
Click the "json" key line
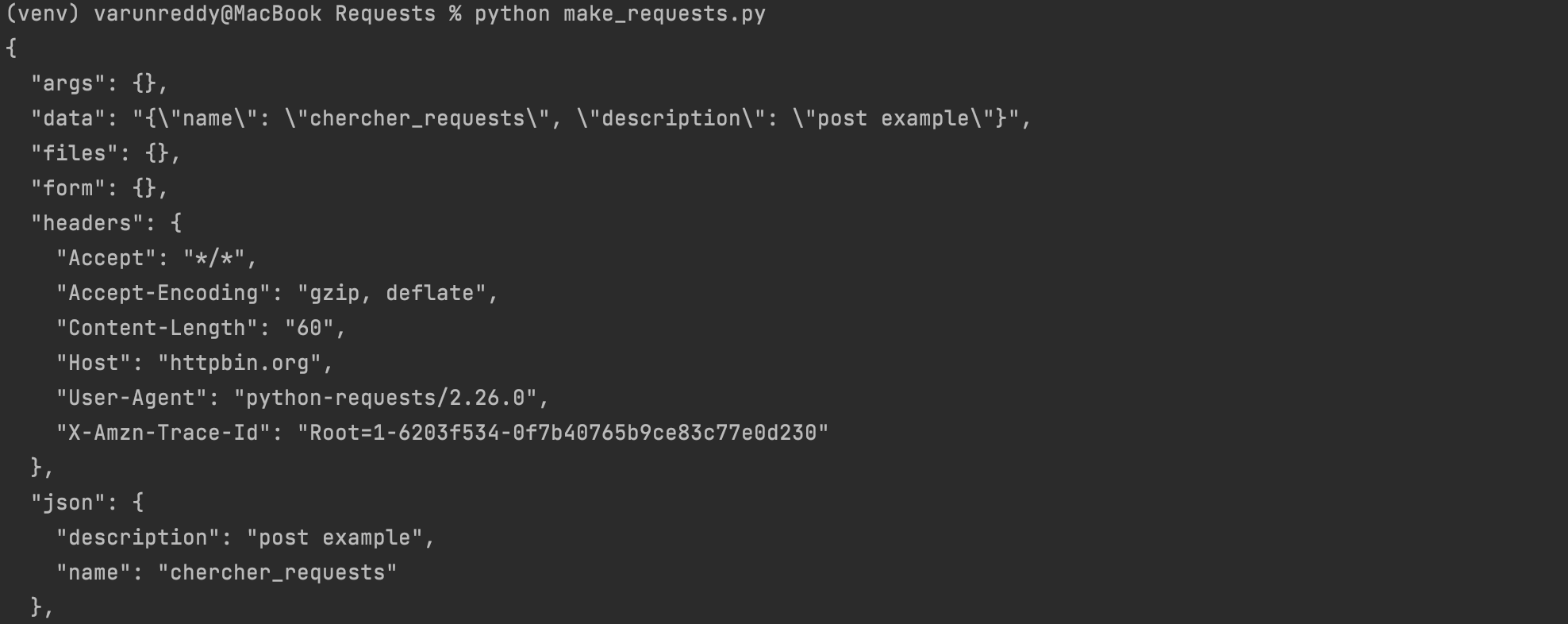click(87, 503)
